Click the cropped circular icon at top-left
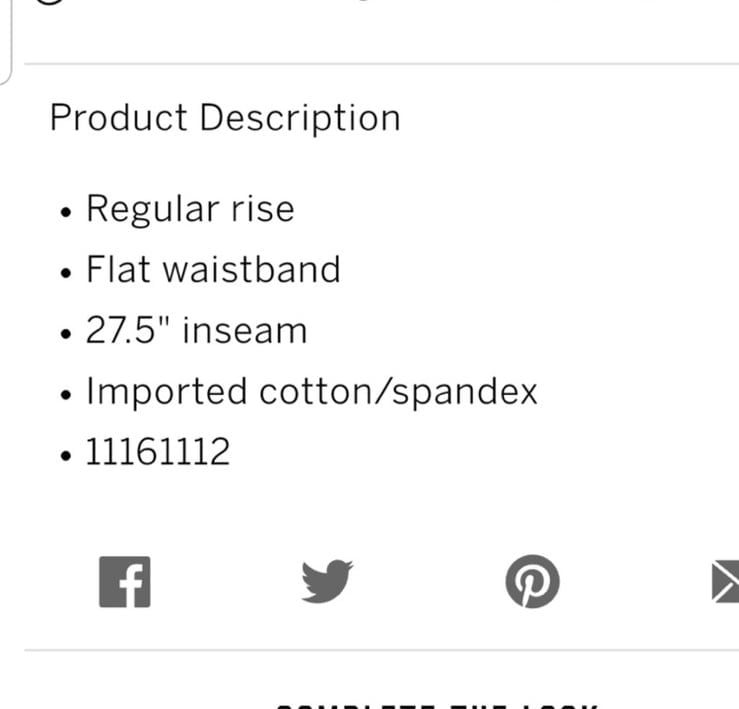This screenshot has width=739, height=709. [x=49, y=2]
